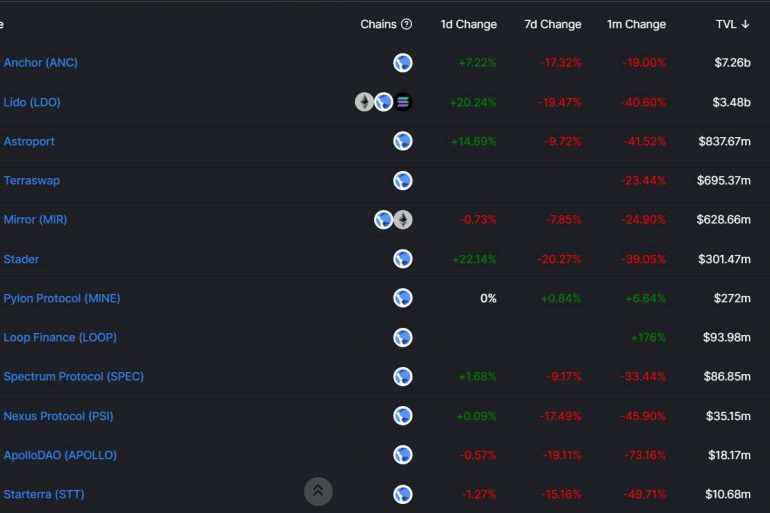This screenshot has height=513, width=770.
Task: Click the Solana chain icon in Lido row
Action: click(x=403, y=102)
